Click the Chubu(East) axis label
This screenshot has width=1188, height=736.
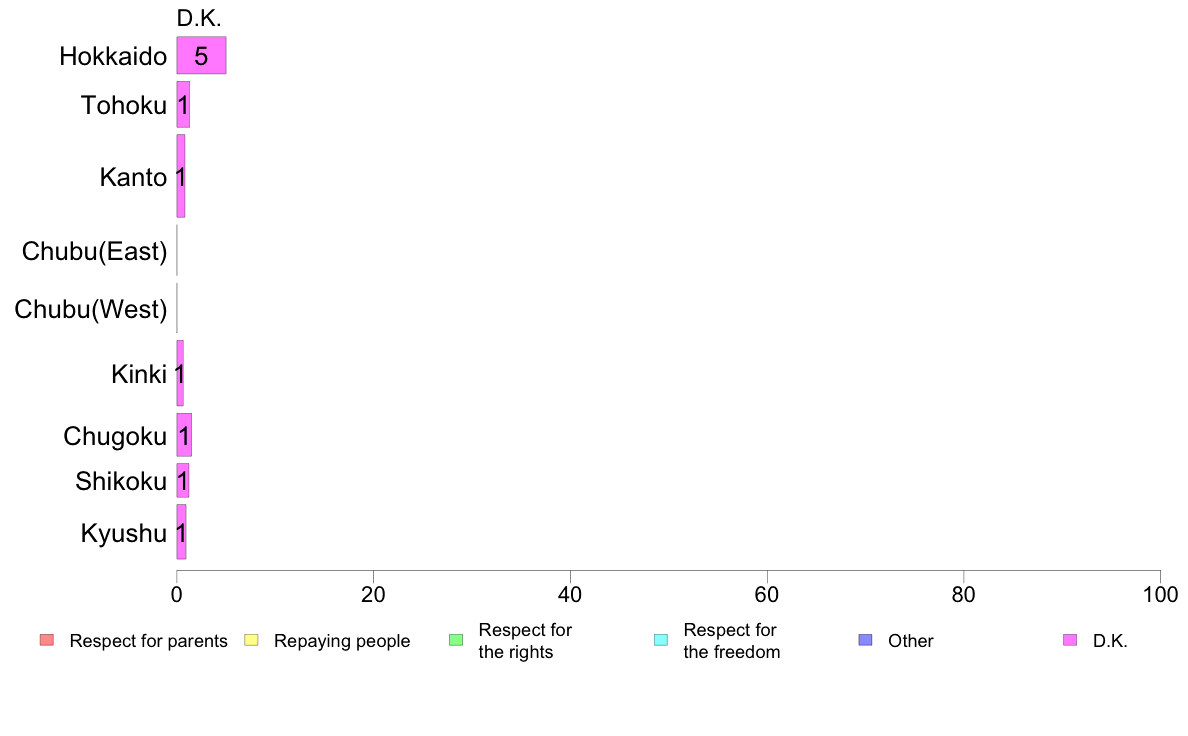(x=94, y=251)
